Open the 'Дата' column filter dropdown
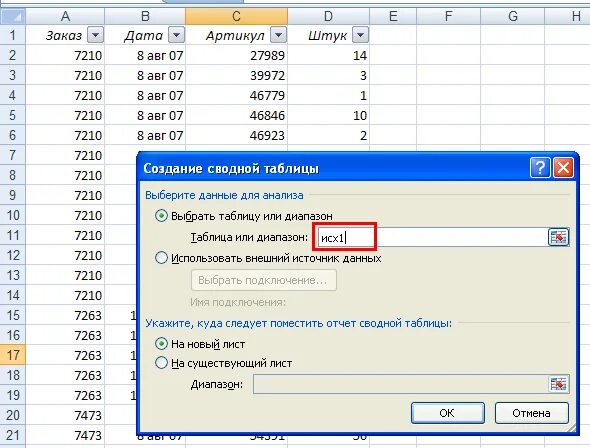590x448 pixels. click(x=176, y=35)
